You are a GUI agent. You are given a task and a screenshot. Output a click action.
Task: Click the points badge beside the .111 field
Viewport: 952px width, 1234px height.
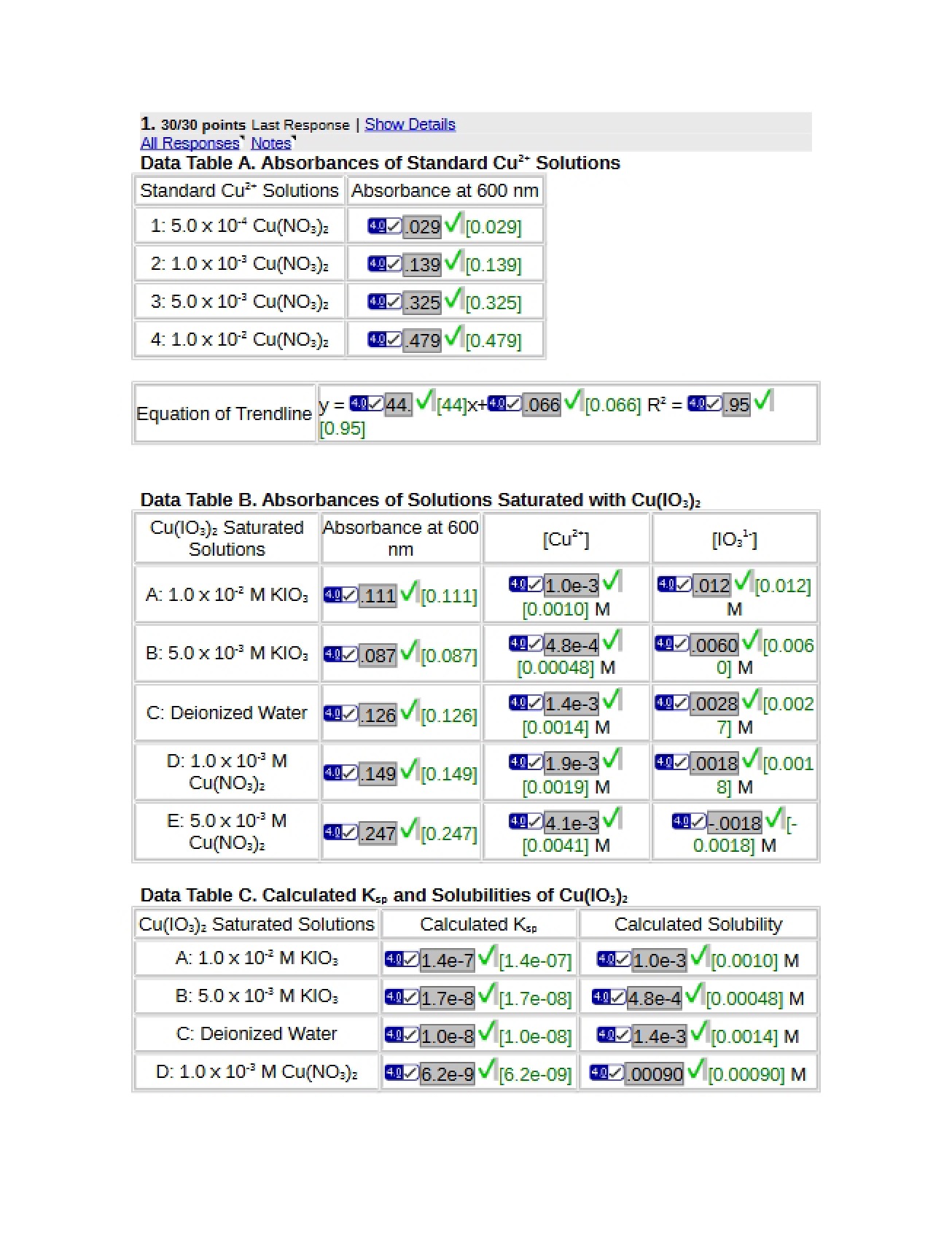point(340,594)
